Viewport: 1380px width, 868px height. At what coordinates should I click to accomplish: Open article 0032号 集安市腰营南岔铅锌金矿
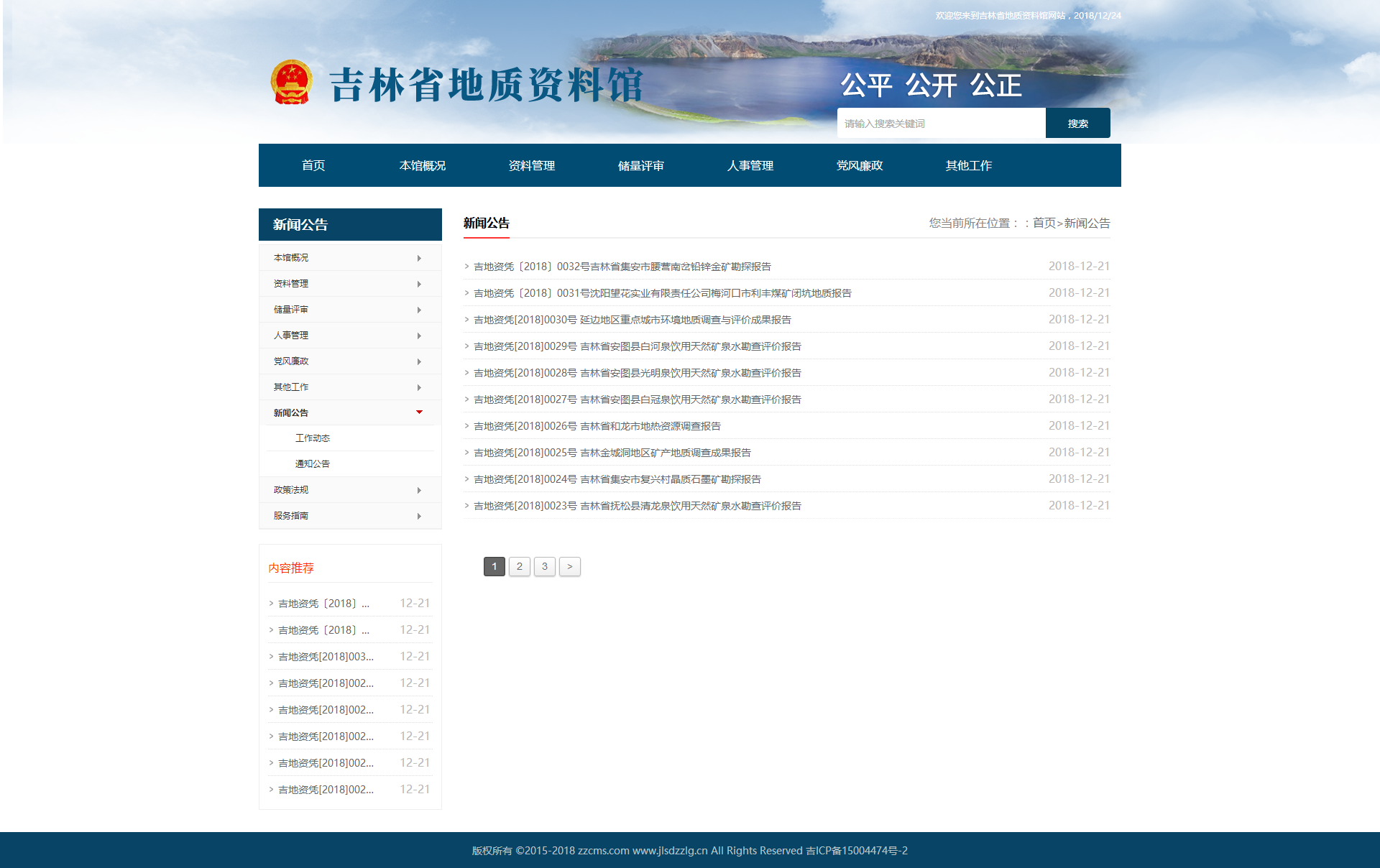click(622, 267)
